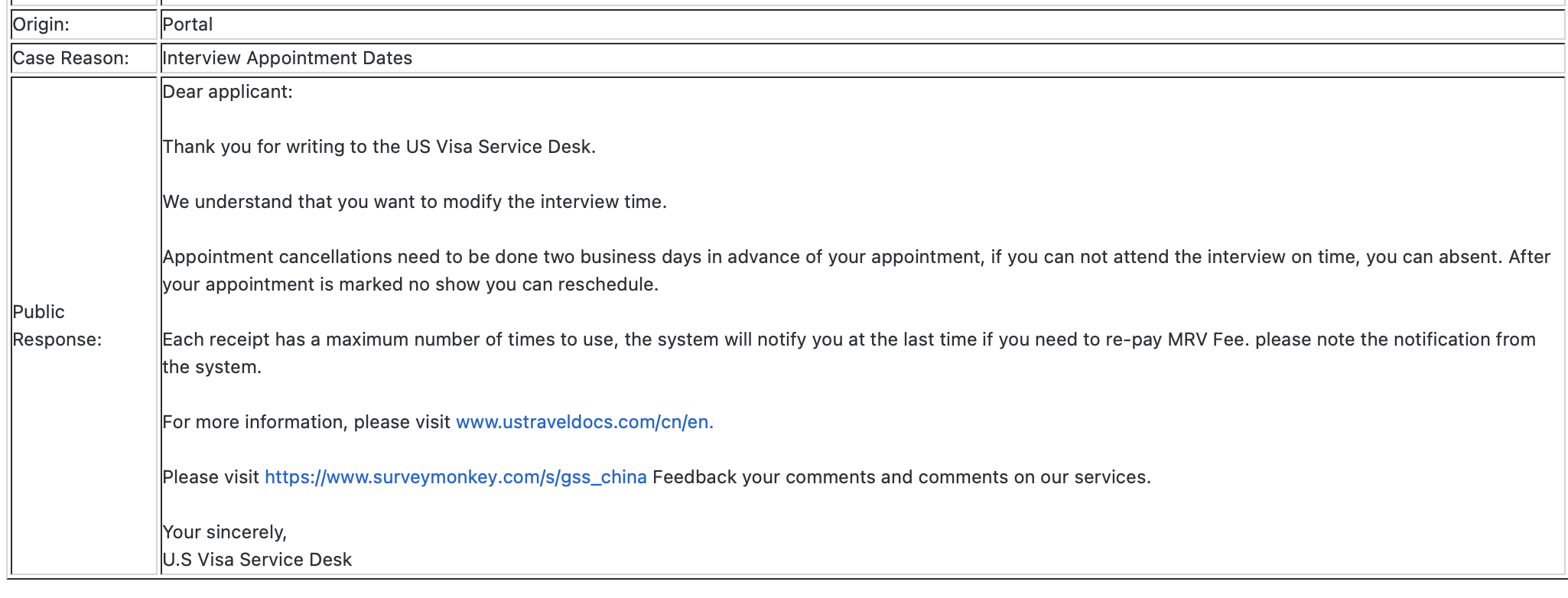Click the "Please visit" text before the survey link

click(x=210, y=477)
